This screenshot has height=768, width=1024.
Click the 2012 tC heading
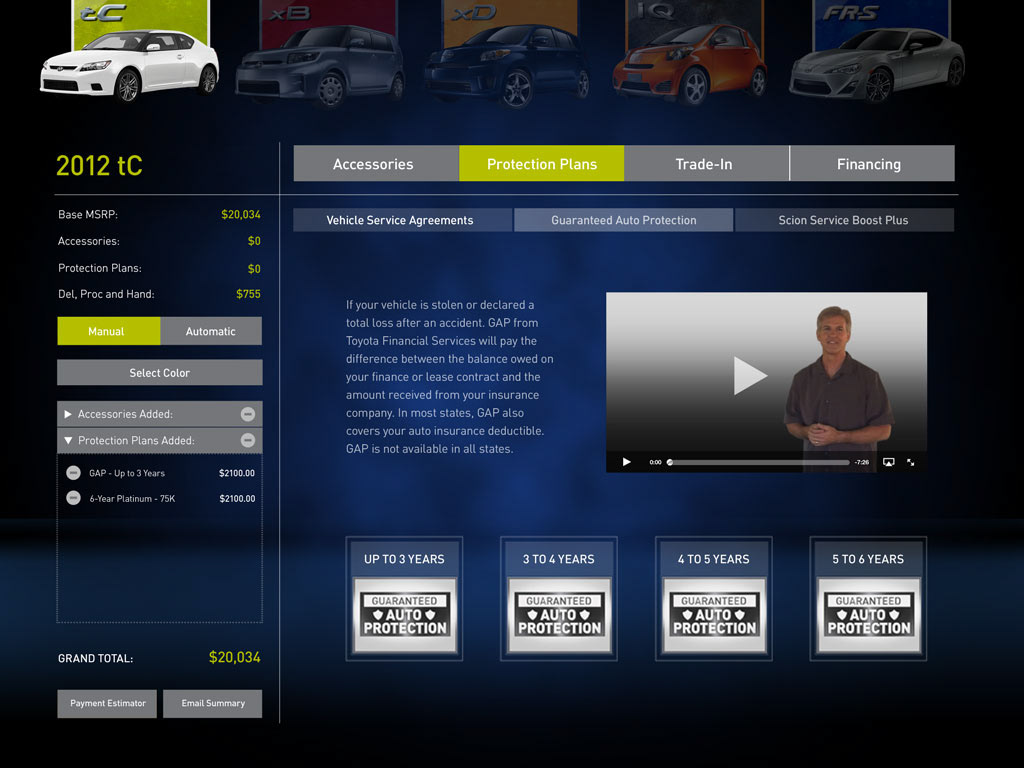click(99, 166)
